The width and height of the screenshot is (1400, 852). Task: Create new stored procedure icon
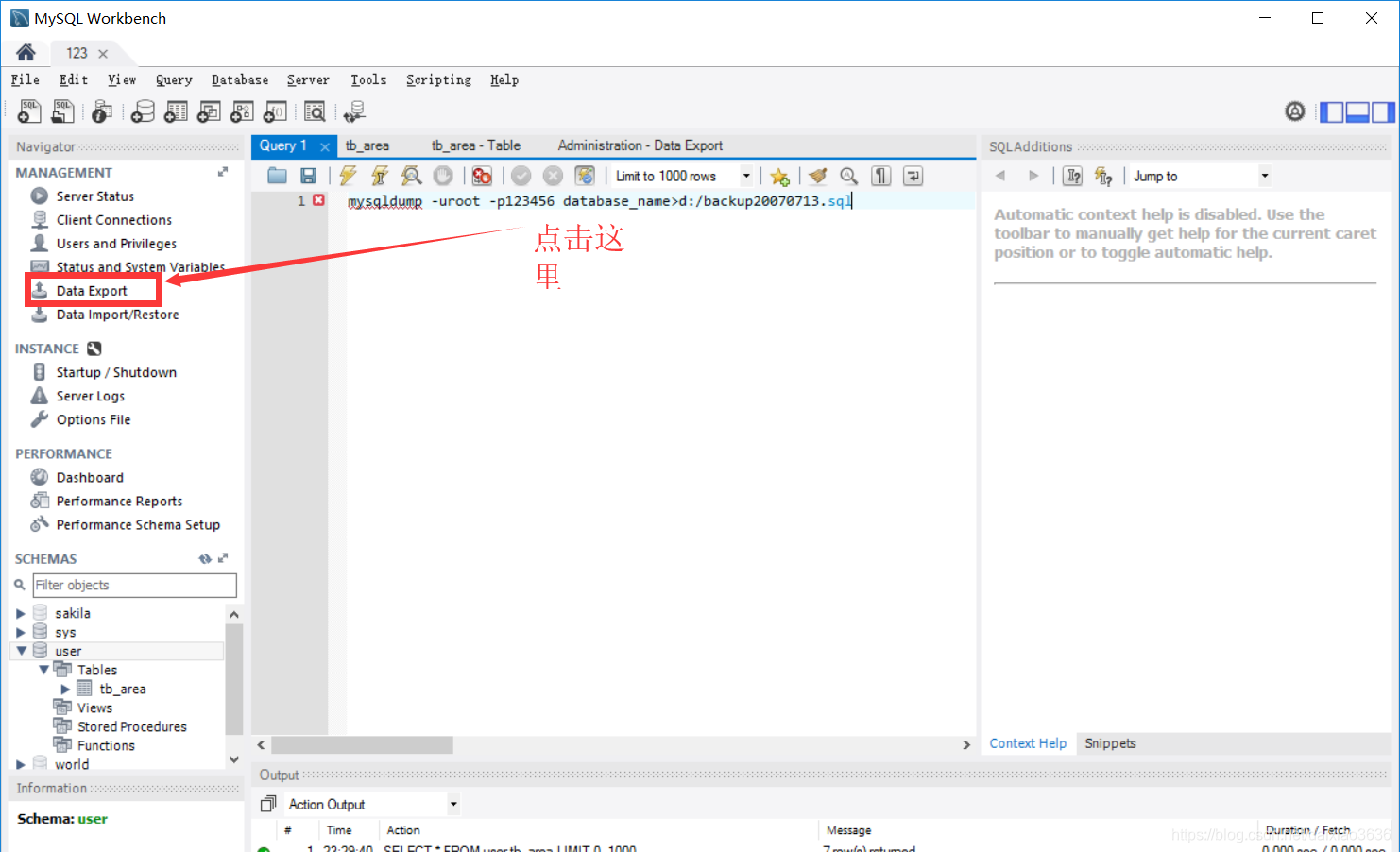click(242, 112)
